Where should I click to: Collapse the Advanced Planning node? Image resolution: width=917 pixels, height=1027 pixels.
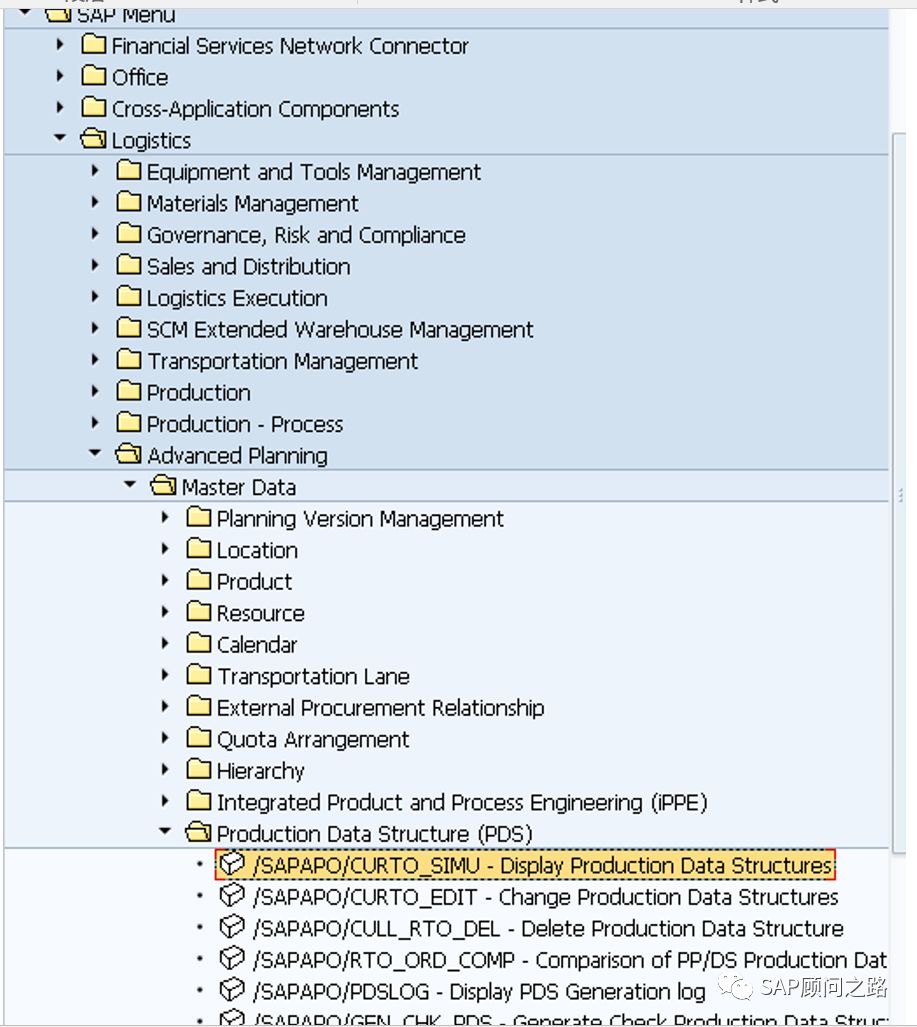tap(95, 454)
